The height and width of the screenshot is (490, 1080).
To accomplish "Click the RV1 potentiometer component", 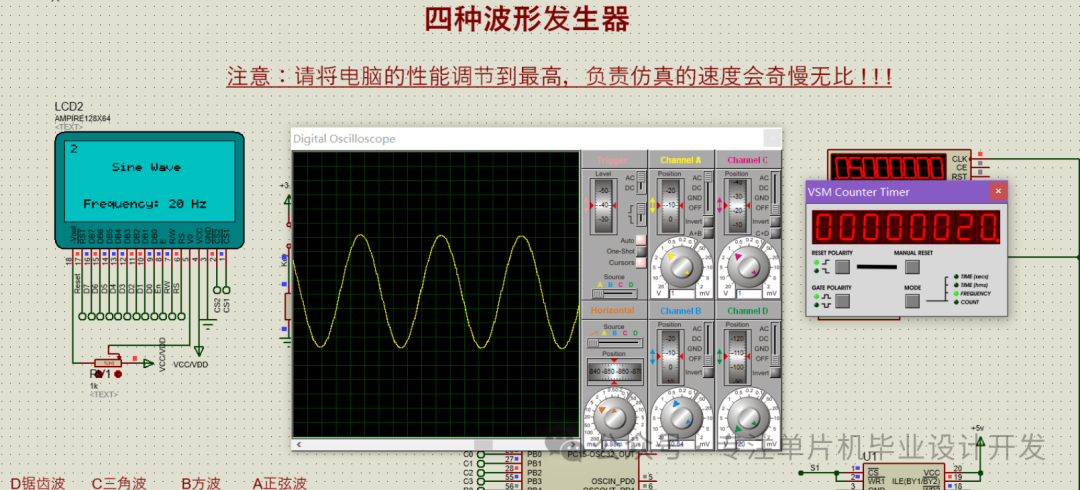I will 107,362.
